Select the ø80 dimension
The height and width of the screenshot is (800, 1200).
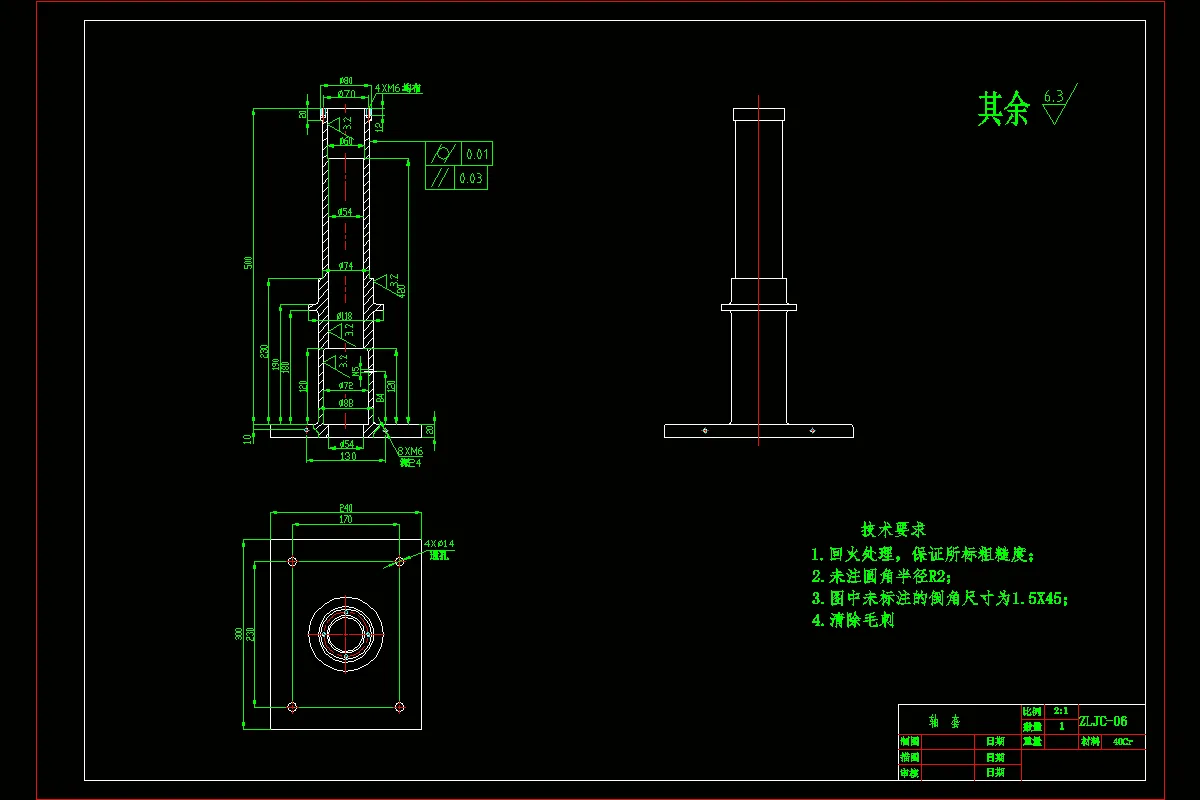[346, 80]
